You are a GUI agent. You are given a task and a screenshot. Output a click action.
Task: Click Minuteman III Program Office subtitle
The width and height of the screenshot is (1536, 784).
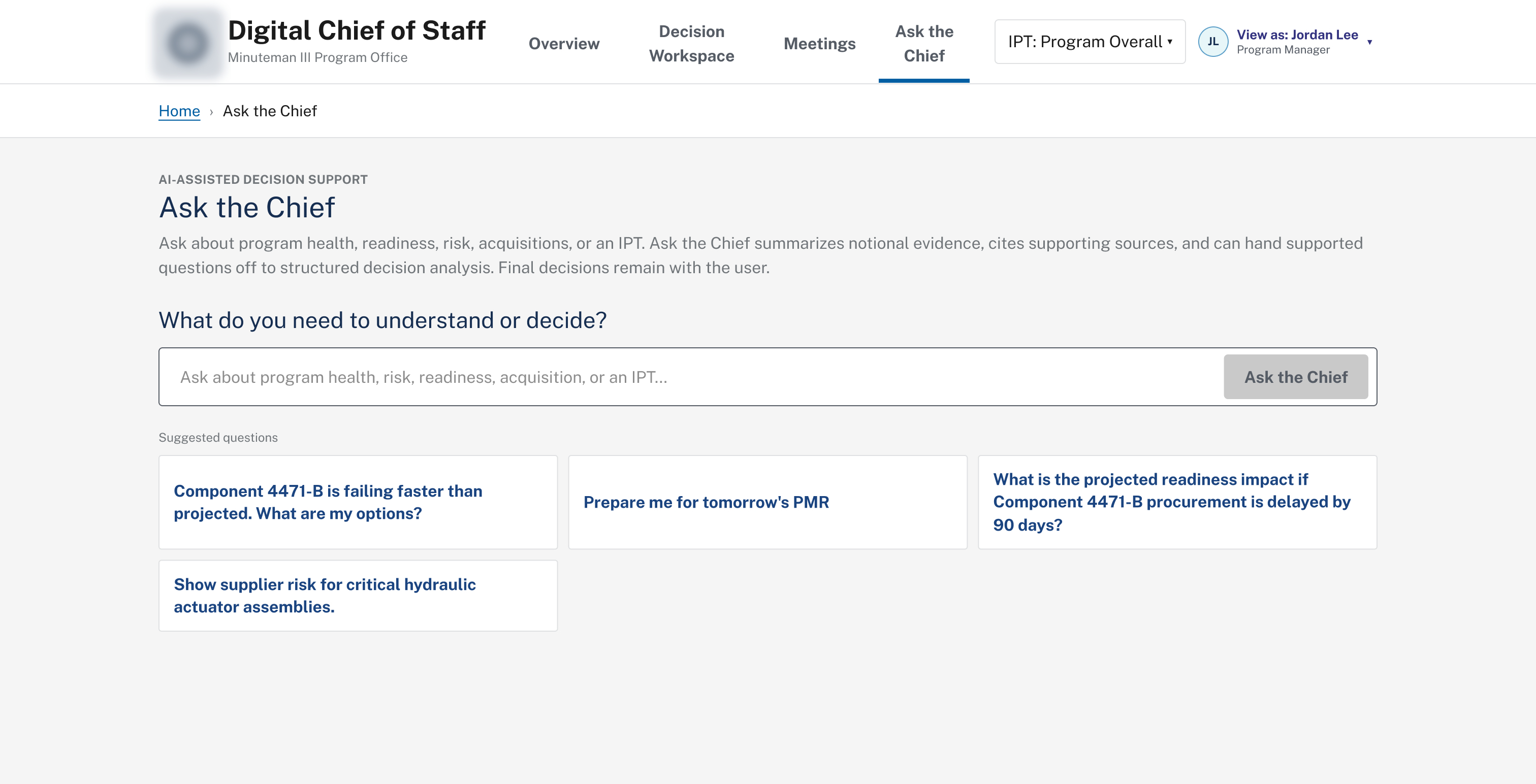coord(317,57)
